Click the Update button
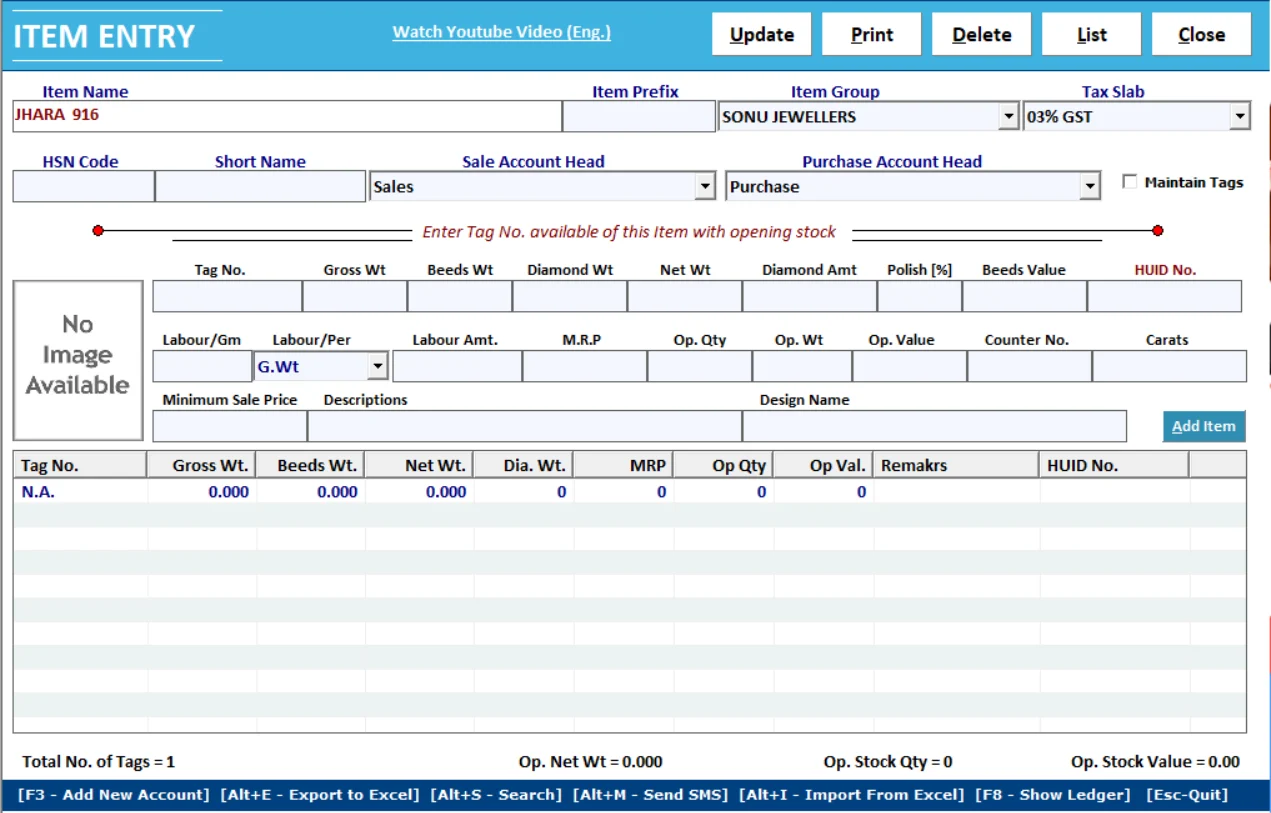Screen dimensions: 1271x813 pos(761,34)
